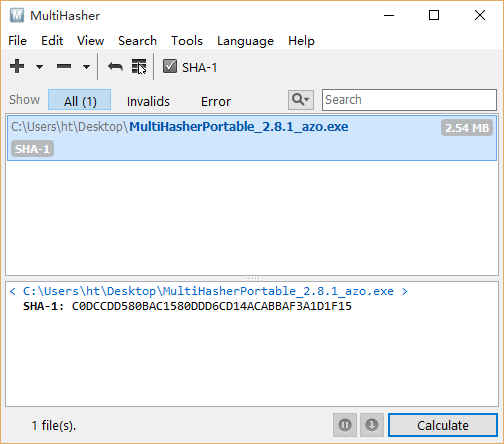Click the Calculate button

[x=443, y=425]
